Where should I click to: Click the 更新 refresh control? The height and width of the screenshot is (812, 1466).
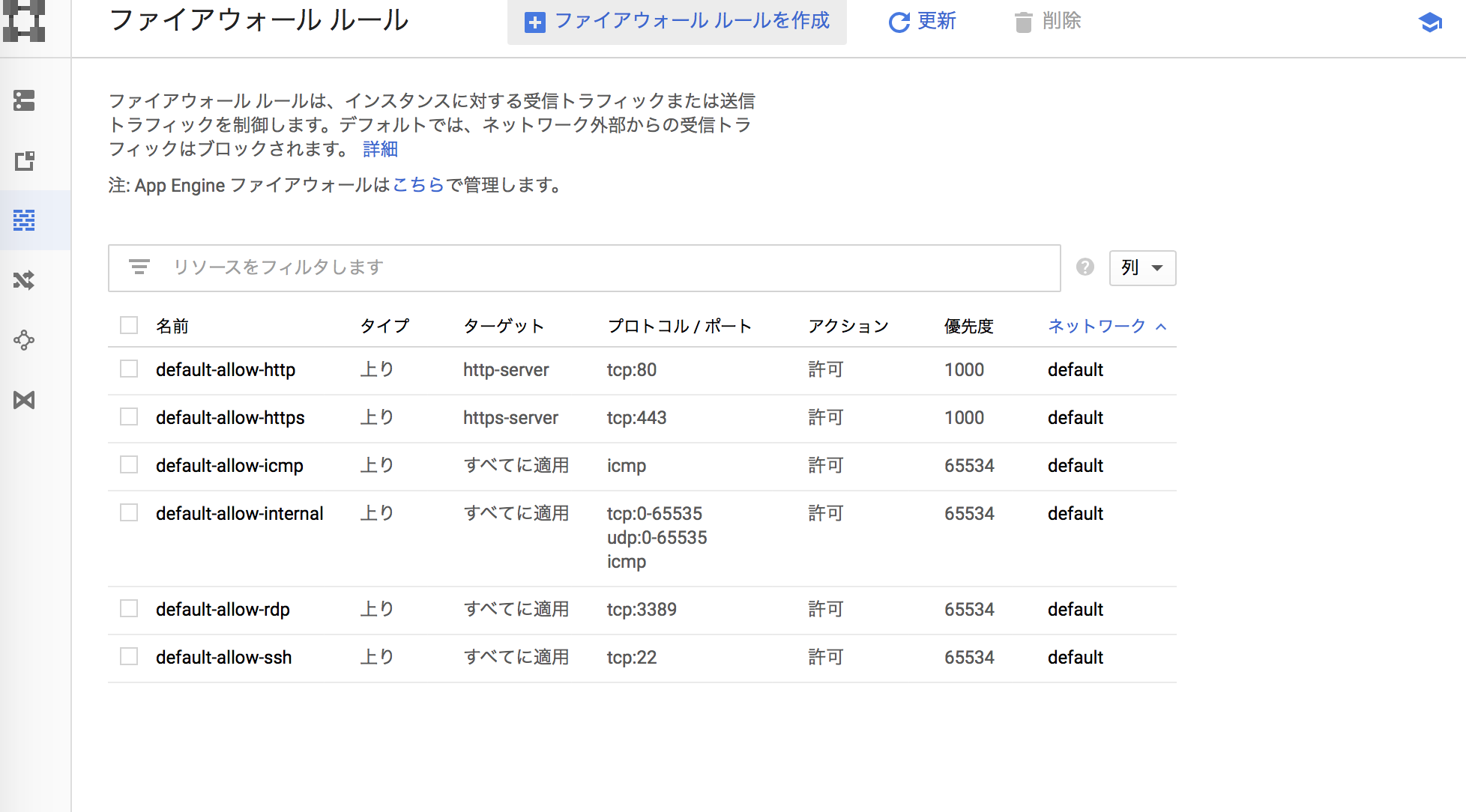click(921, 22)
